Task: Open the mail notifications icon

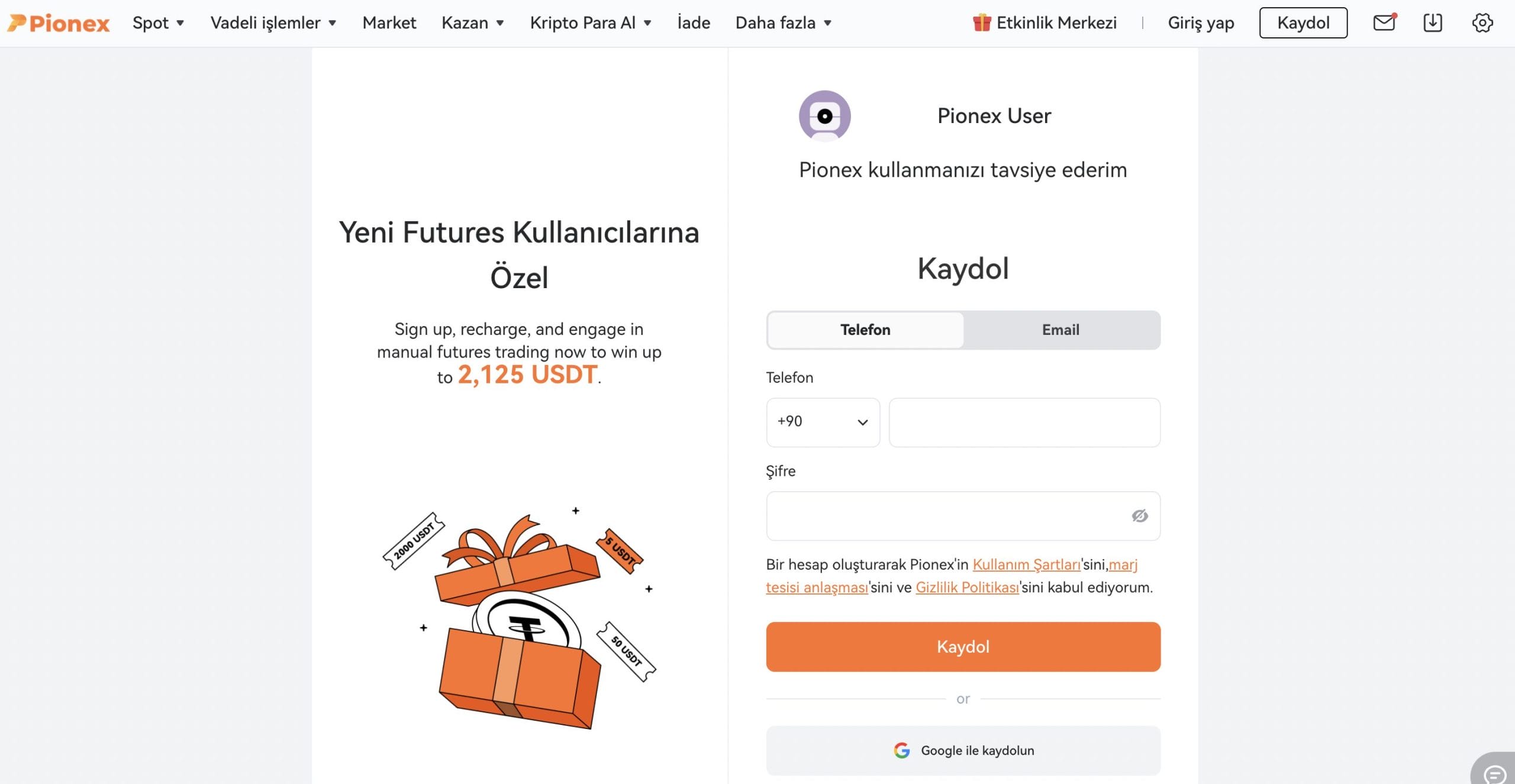Action: [1384, 23]
